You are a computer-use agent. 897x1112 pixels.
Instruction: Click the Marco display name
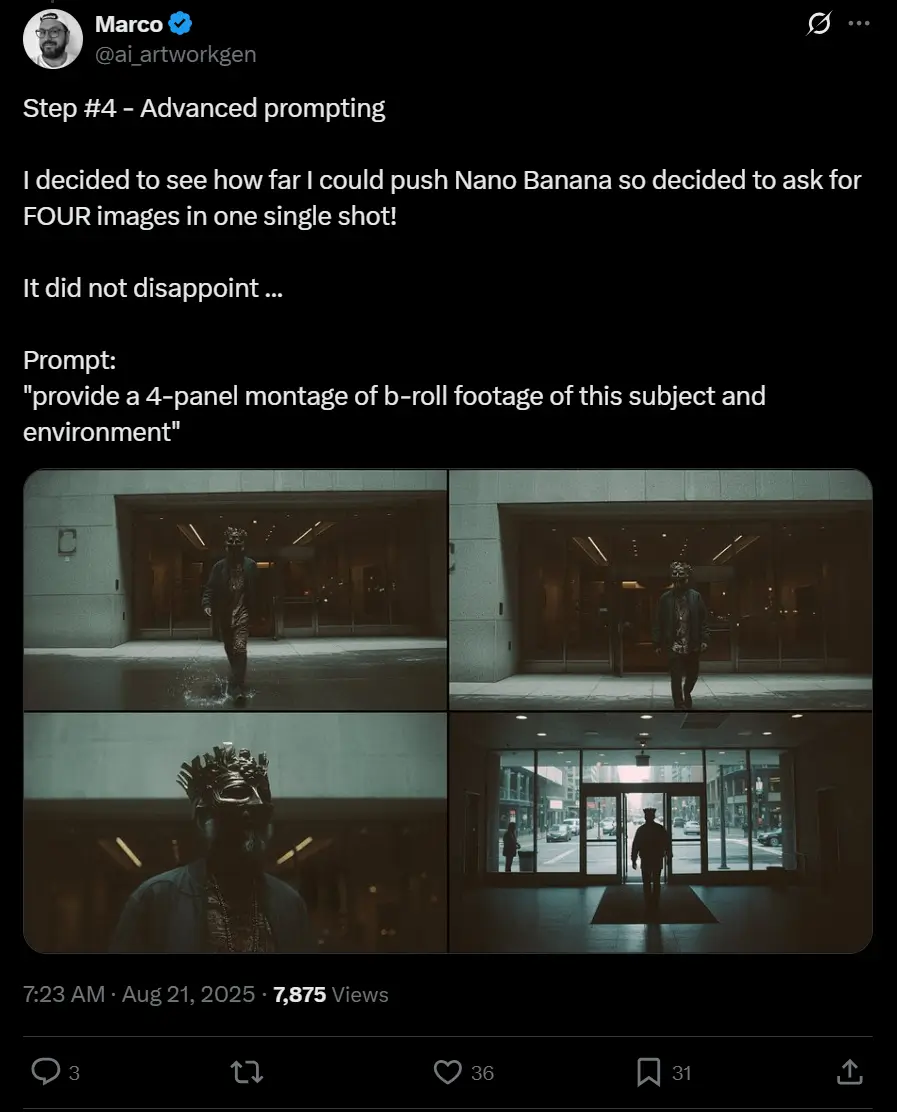click(x=128, y=24)
